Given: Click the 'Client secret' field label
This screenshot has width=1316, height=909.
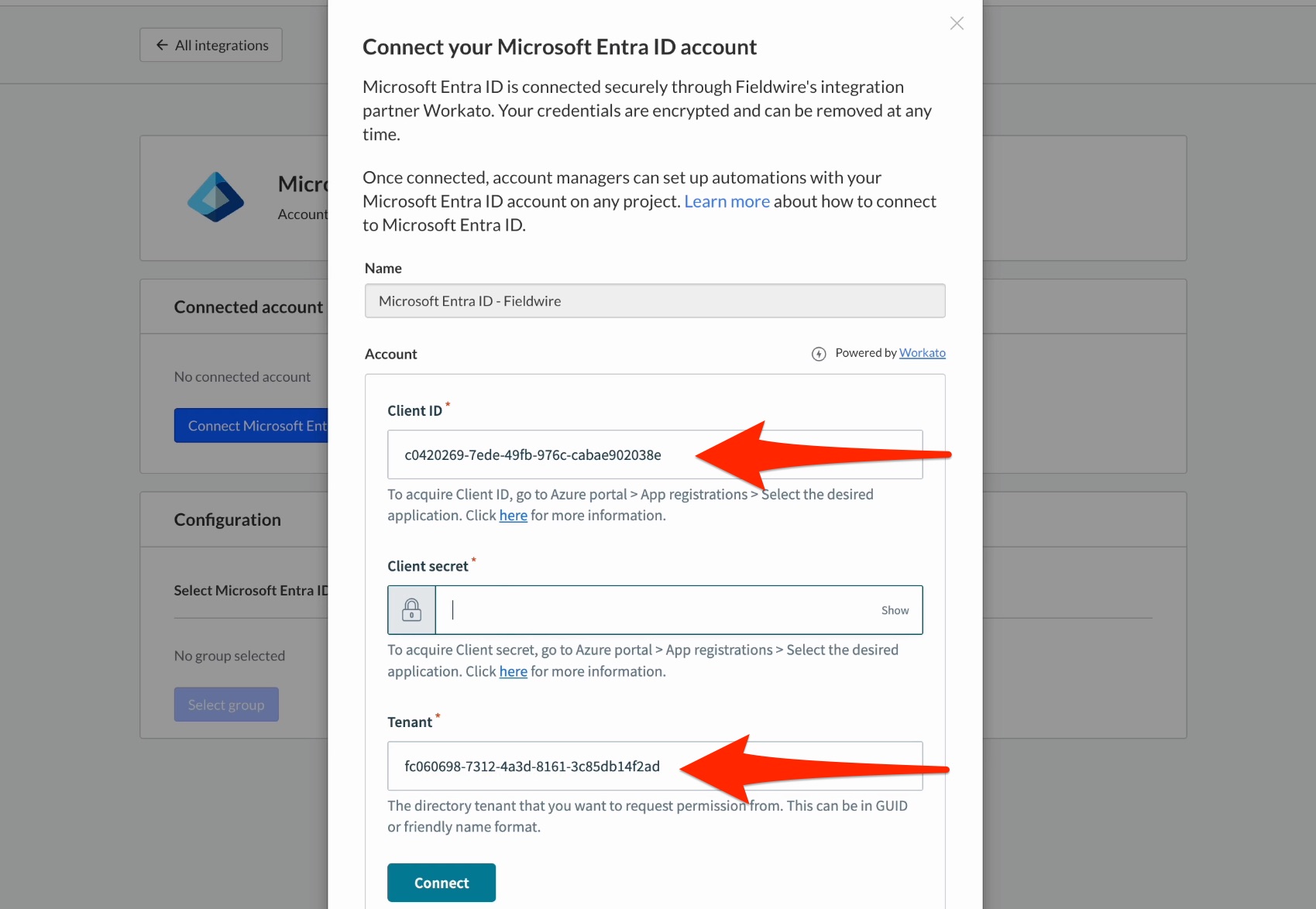Looking at the screenshot, I should (428, 567).
